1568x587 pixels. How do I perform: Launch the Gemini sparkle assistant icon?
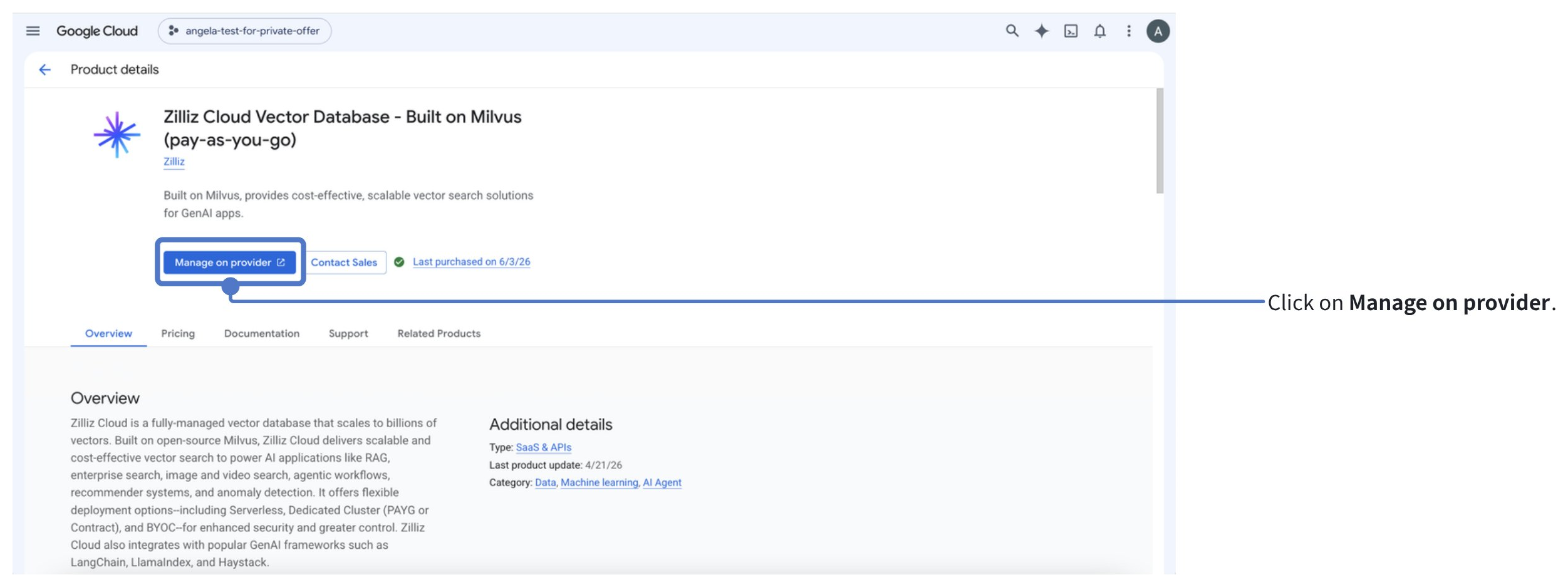click(x=1041, y=31)
